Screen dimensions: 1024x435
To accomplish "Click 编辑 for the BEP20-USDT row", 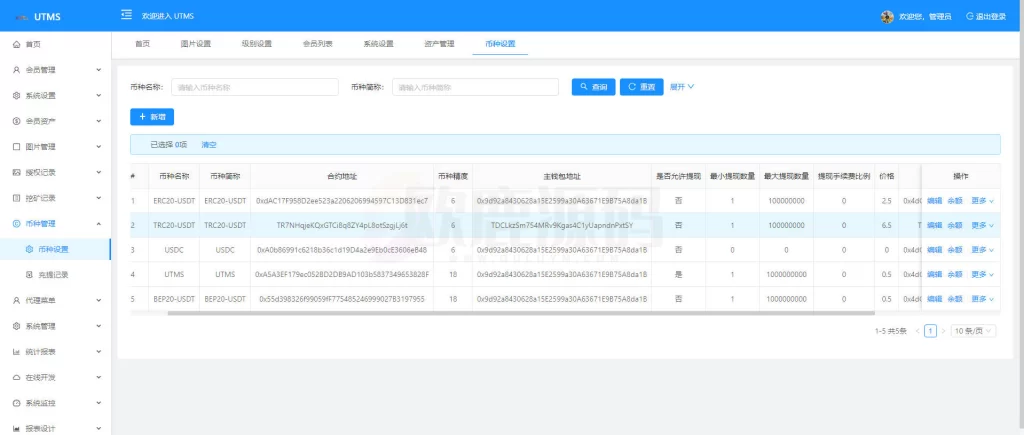I will tap(935, 299).
